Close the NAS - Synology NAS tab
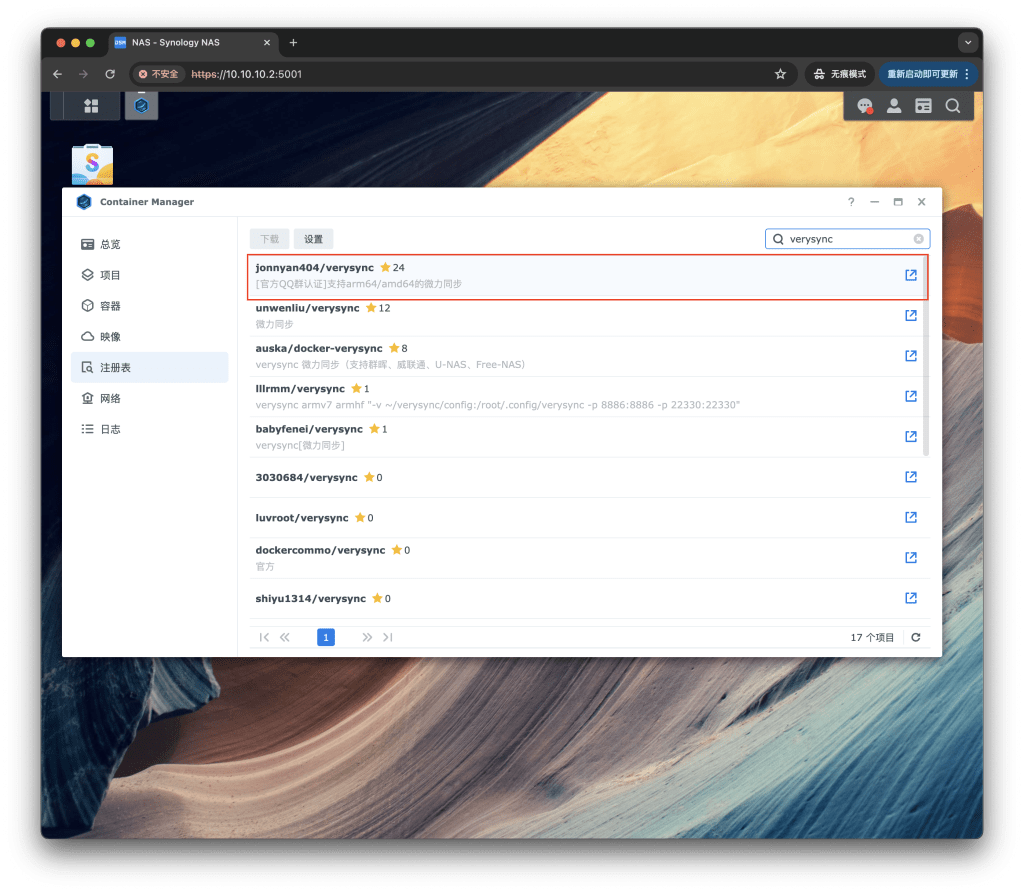 (x=266, y=42)
